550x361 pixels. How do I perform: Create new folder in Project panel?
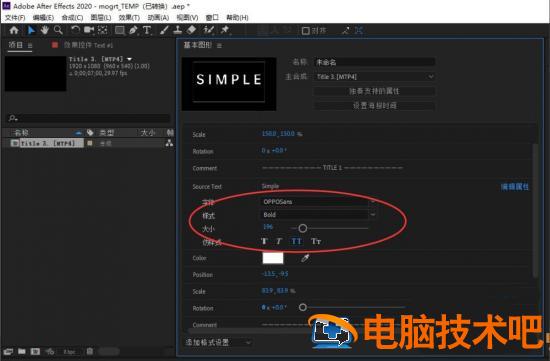tap(22, 351)
